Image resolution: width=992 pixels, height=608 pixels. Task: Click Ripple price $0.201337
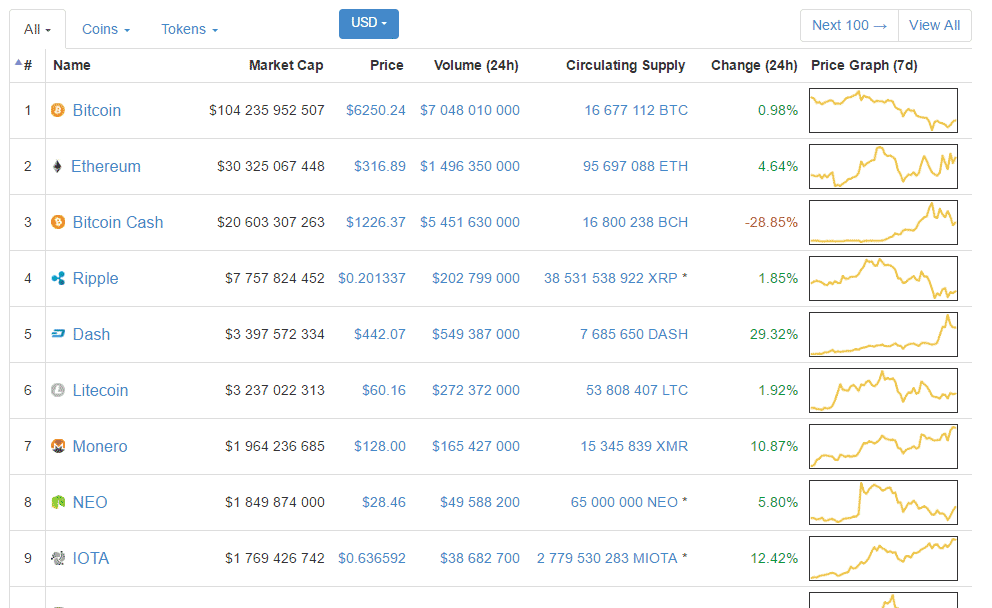pos(372,278)
